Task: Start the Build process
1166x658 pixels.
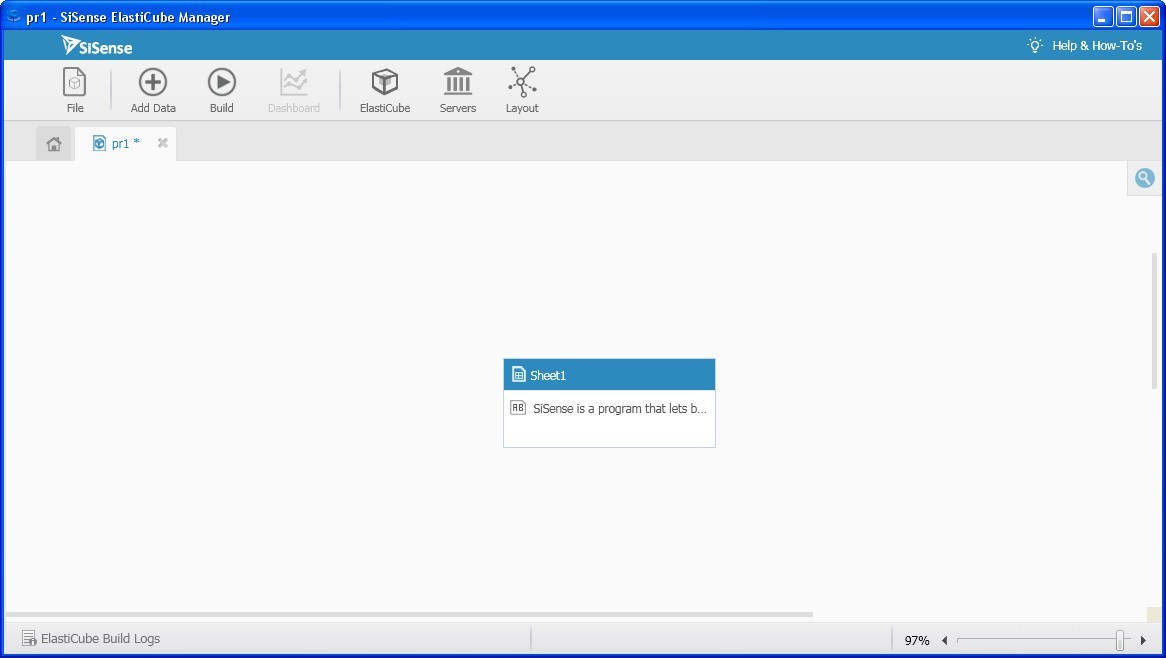Action: [x=222, y=89]
